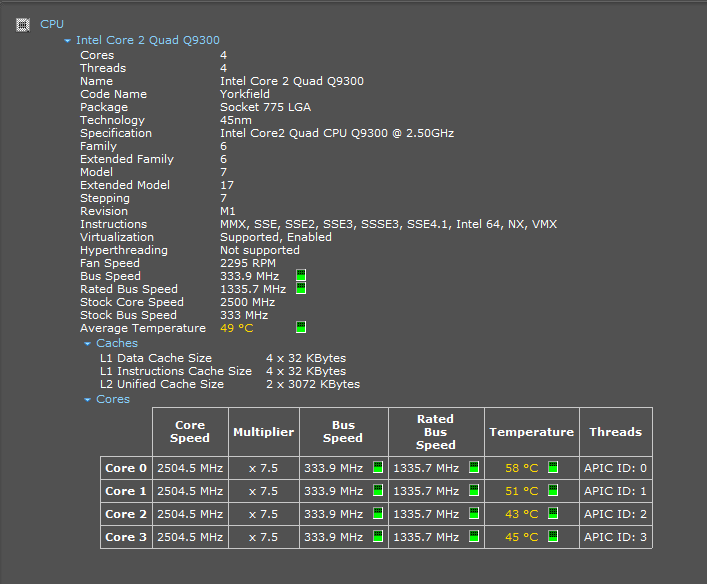707x584 pixels.
Task: Click the Core 1 row label
Action: pyautogui.click(x=126, y=491)
